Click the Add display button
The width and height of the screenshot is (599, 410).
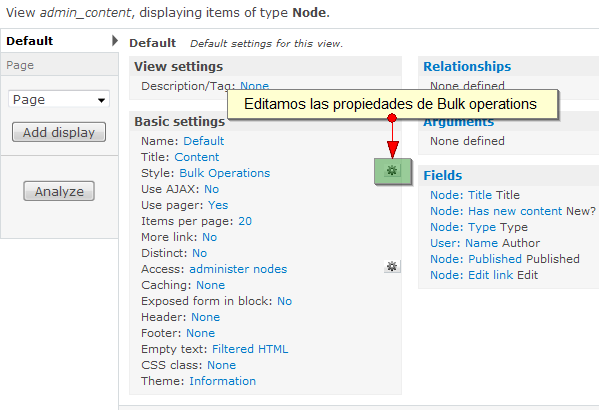tap(59, 132)
